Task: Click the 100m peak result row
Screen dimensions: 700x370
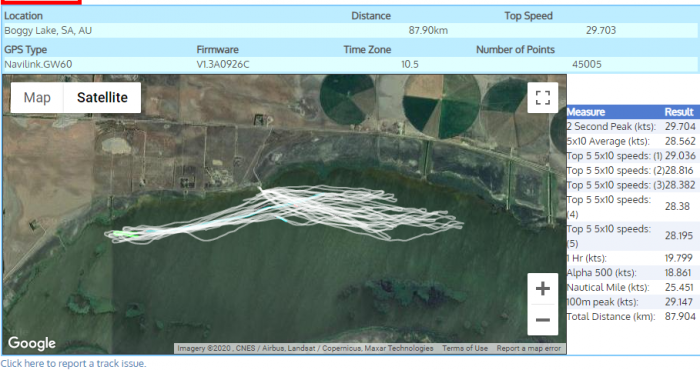Action: coord(632,302)
